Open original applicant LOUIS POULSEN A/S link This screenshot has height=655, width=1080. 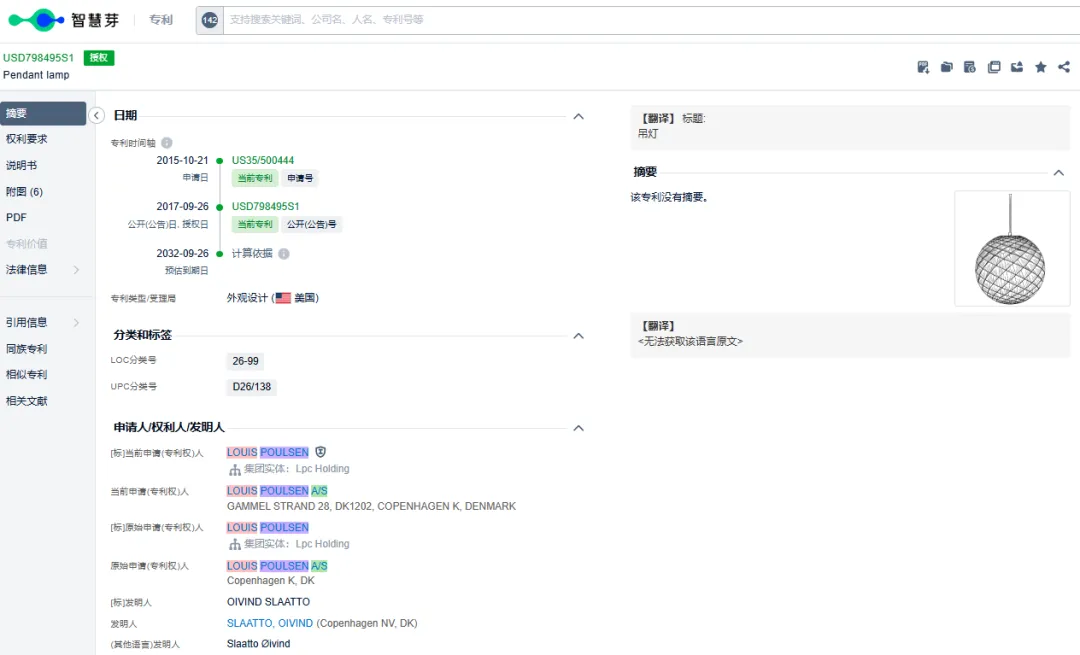(x=277, y=566)
